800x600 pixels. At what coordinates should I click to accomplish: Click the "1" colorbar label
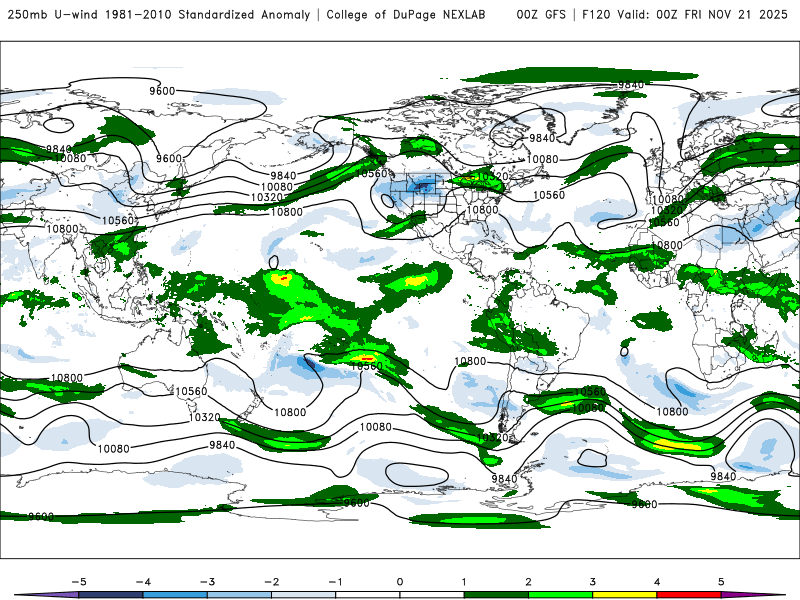point(464,582)
